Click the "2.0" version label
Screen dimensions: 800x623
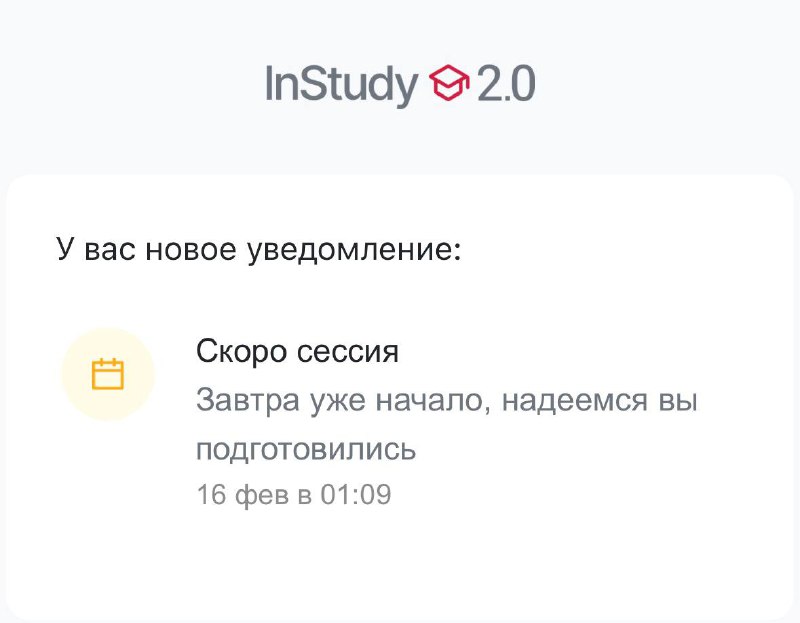(x=505, y=84)
